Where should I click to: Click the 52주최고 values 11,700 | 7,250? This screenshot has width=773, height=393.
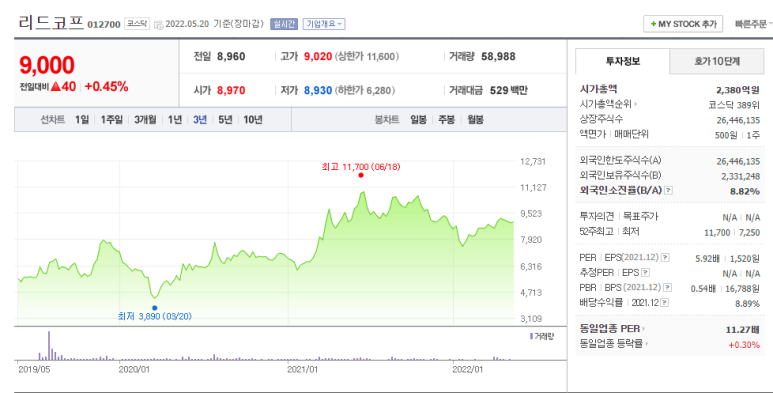point(732,232)
